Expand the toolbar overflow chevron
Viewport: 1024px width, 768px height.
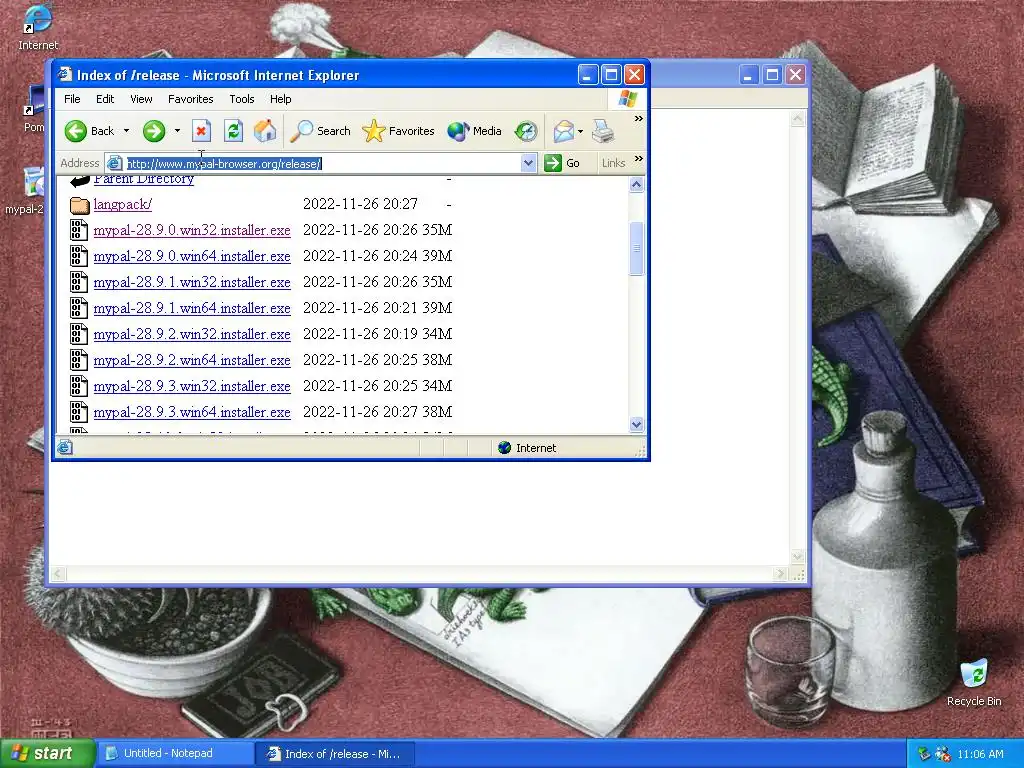point(639,119)
